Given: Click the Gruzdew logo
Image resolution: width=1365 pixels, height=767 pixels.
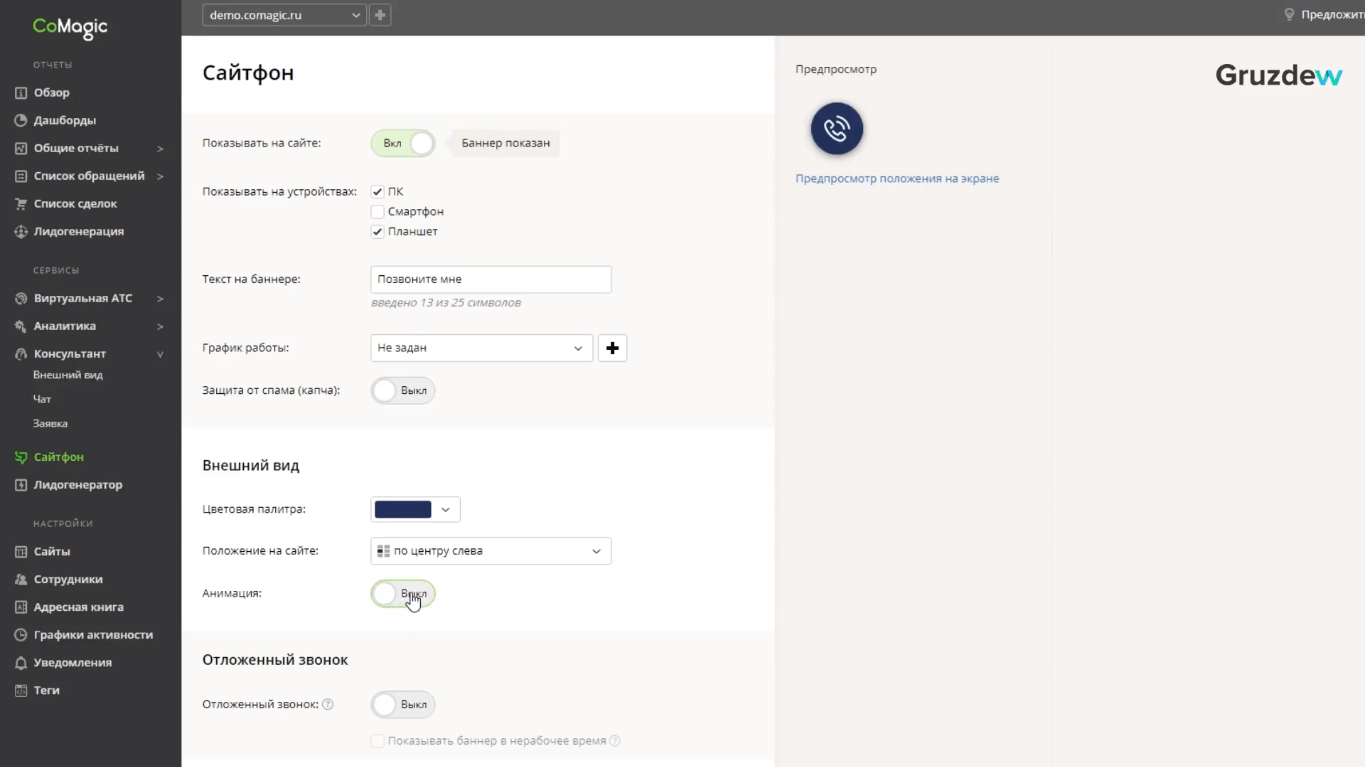Looking at the screenshot, I should pos(1278,76).
